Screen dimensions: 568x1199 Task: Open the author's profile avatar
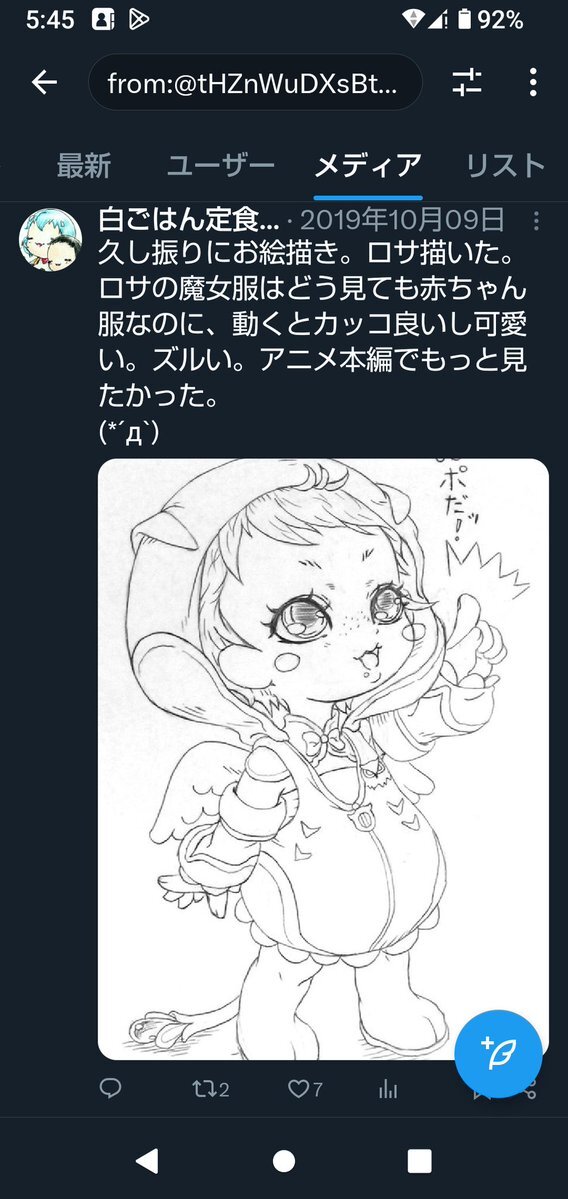(x=50, y=239)
